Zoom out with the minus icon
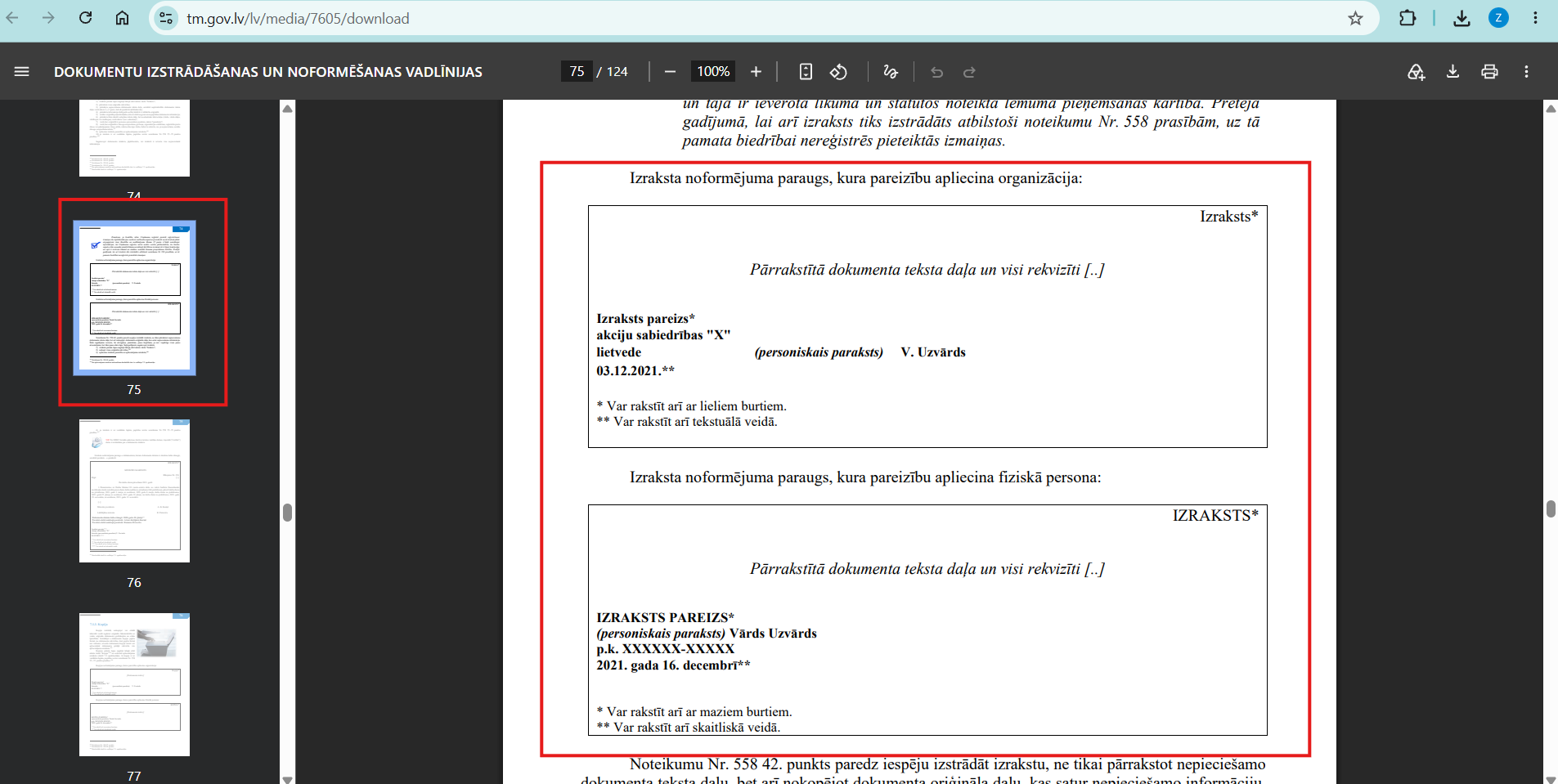Viewport: 1558px width, 784px height. point(670,72)
